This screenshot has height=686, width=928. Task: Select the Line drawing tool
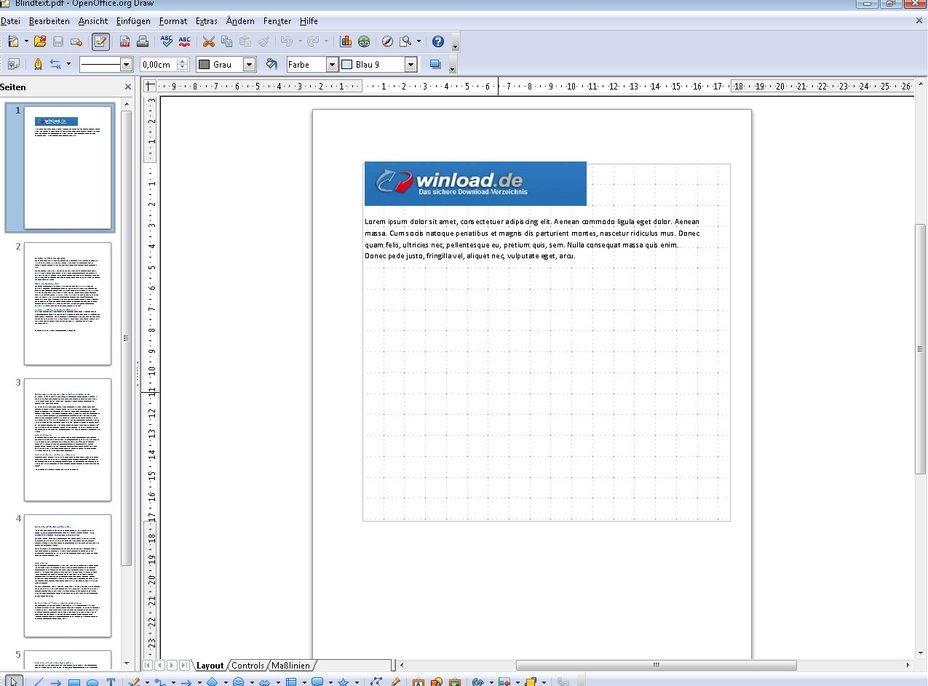click(x=37, y=681)
